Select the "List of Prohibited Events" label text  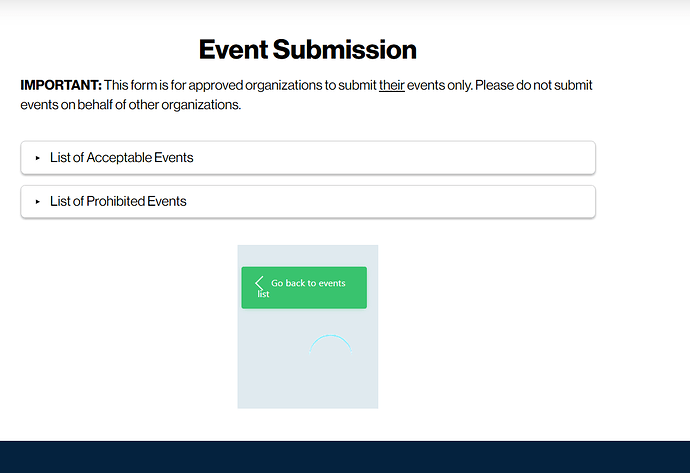[x=118, y=201]
